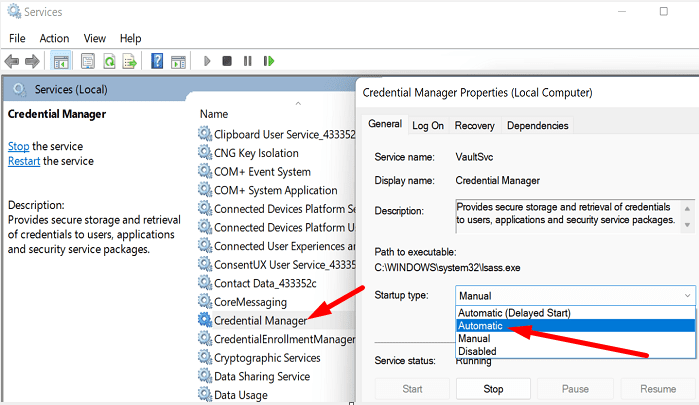
Task: Click the Resume button in Properties
Action: (658, 389)
